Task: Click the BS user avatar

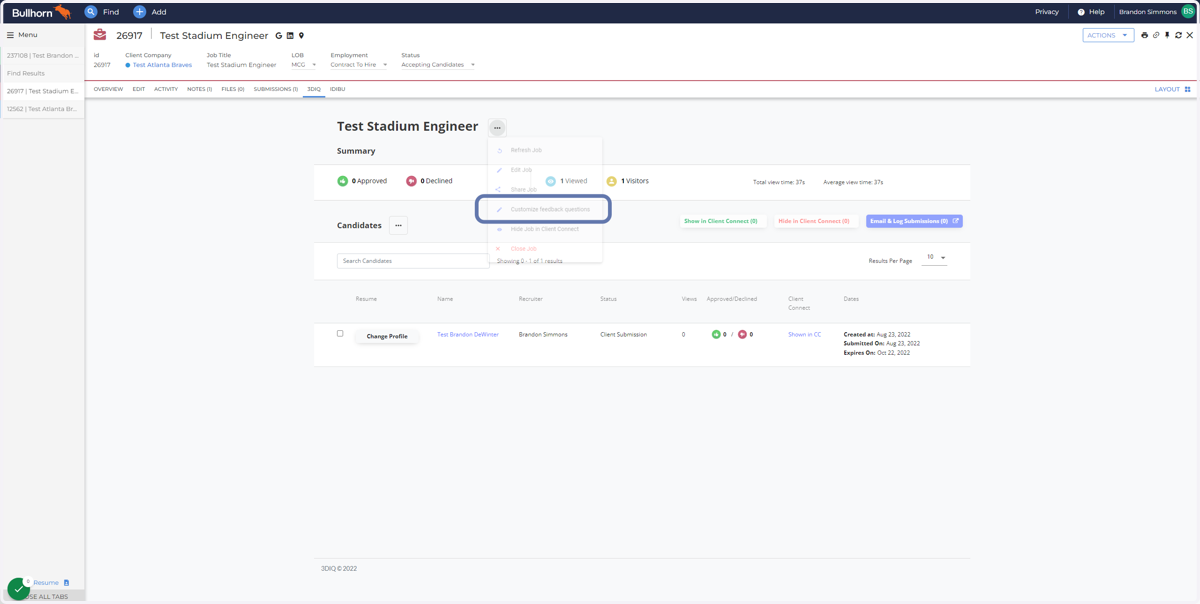Action: click(1188, 12)
